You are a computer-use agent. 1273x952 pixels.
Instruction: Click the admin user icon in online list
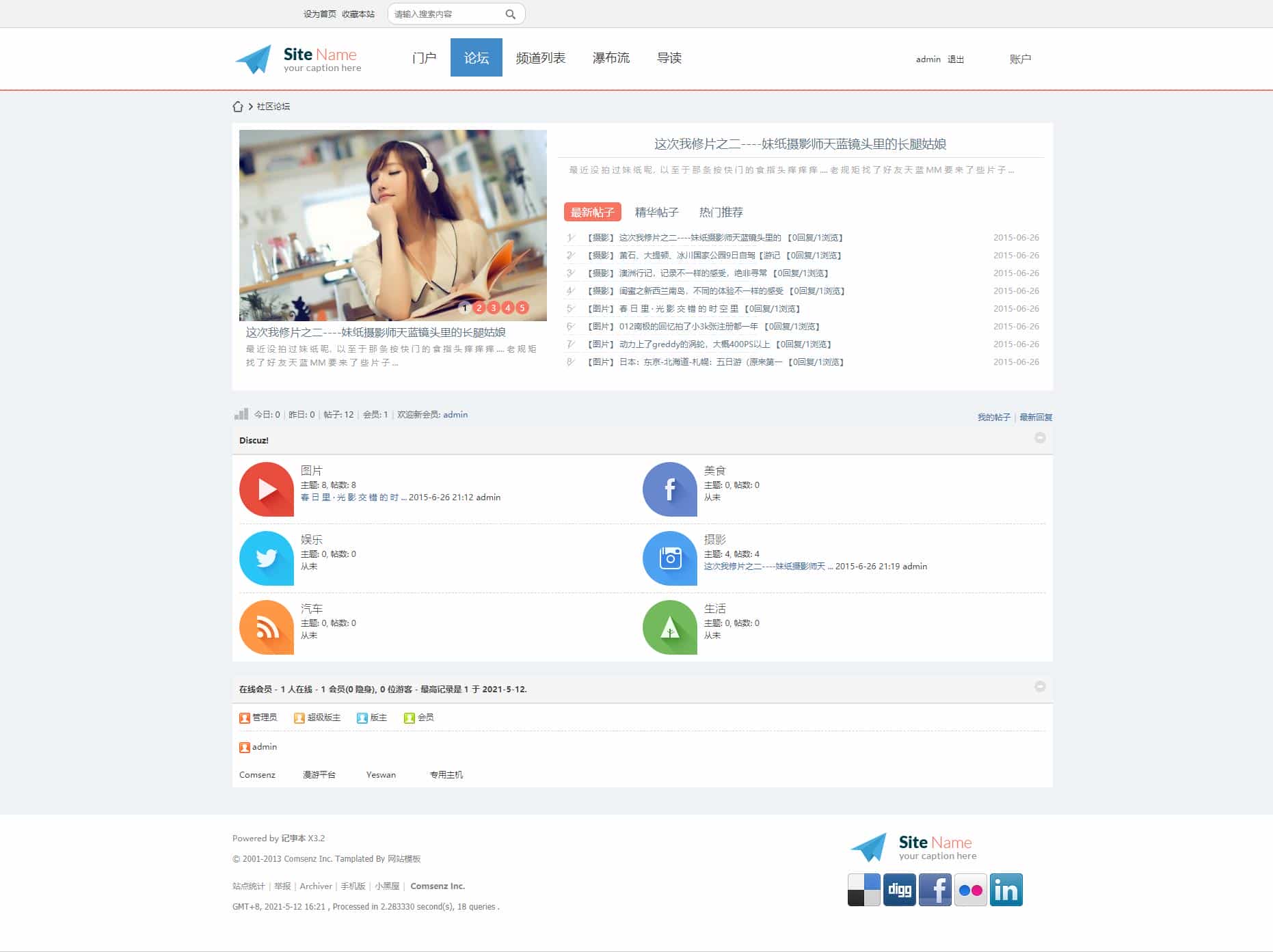[245, 748]
